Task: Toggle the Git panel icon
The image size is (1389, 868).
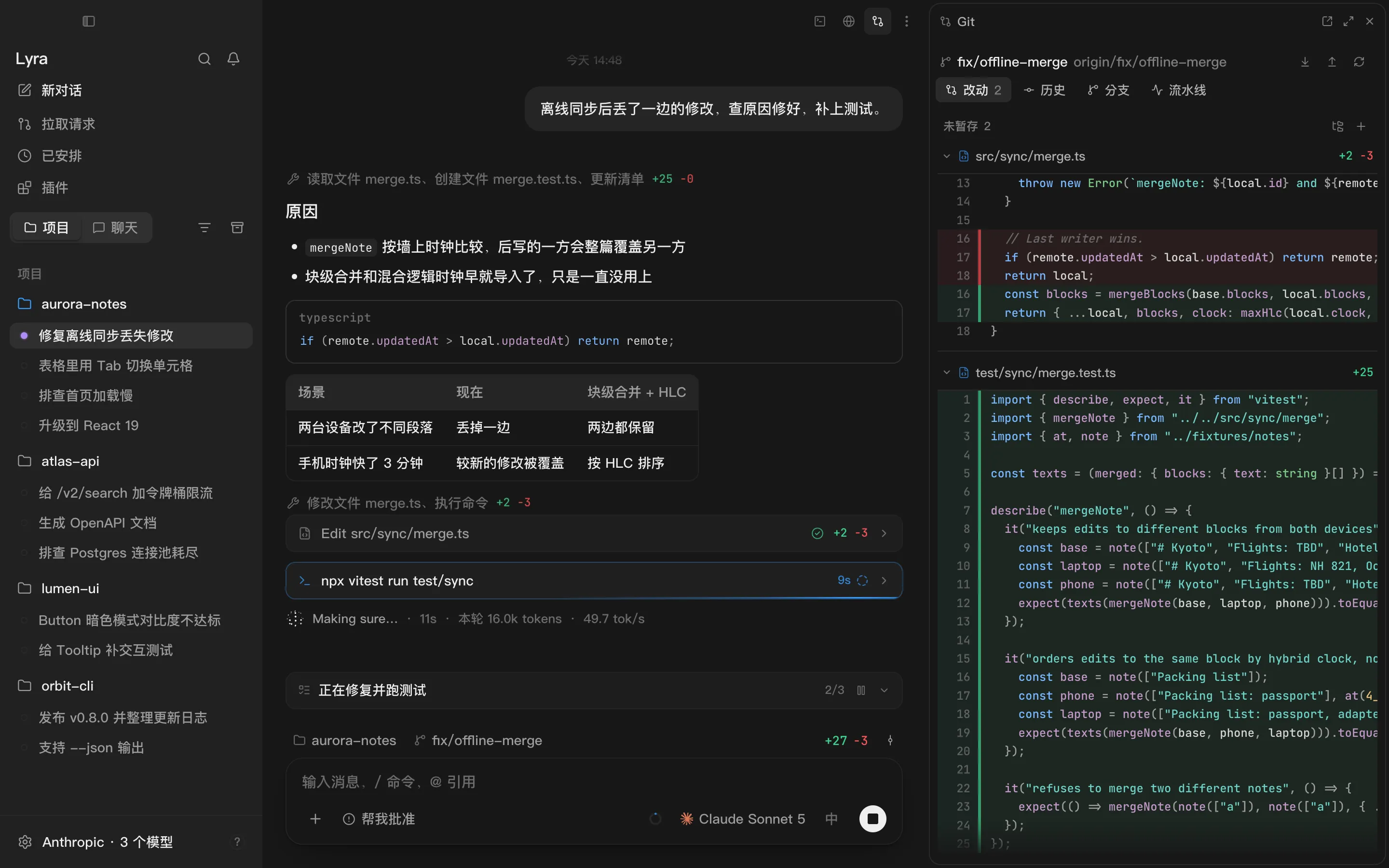Action: coord(878,21)
